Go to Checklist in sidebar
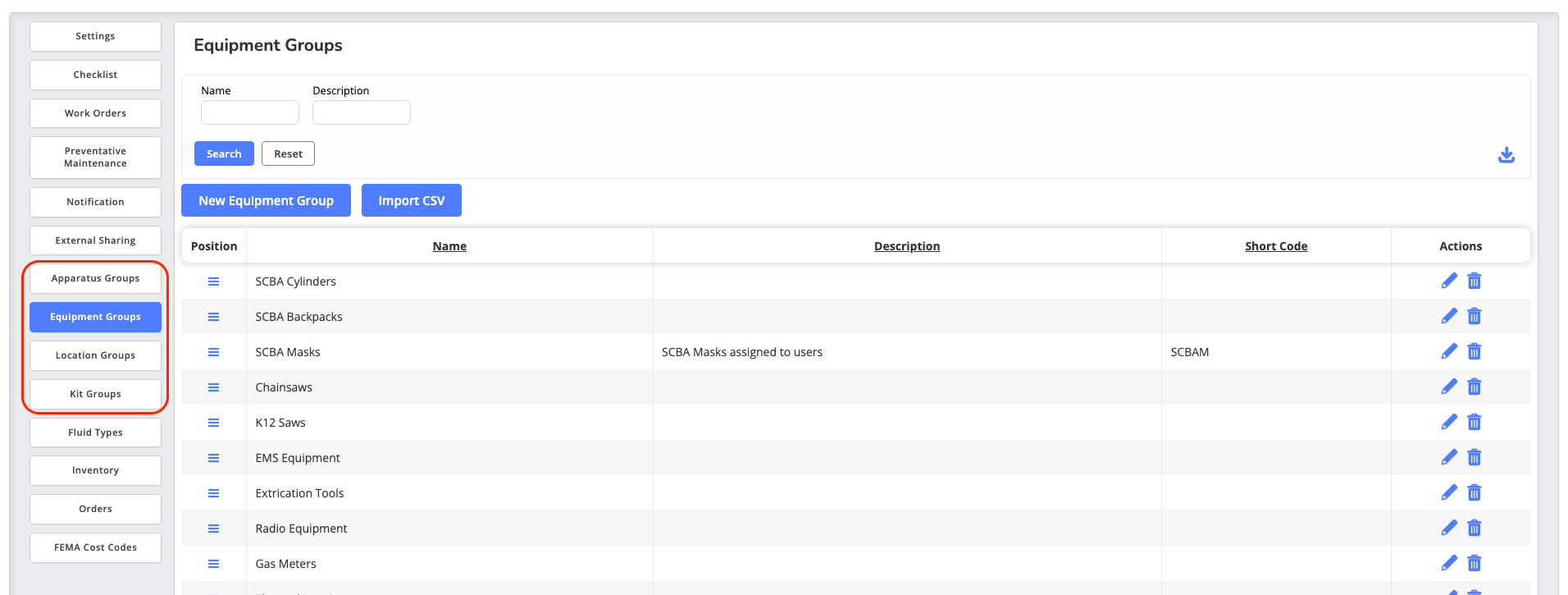Image resolution: width=1568 pixels, height=595 pixels. [x=95, y=75]
